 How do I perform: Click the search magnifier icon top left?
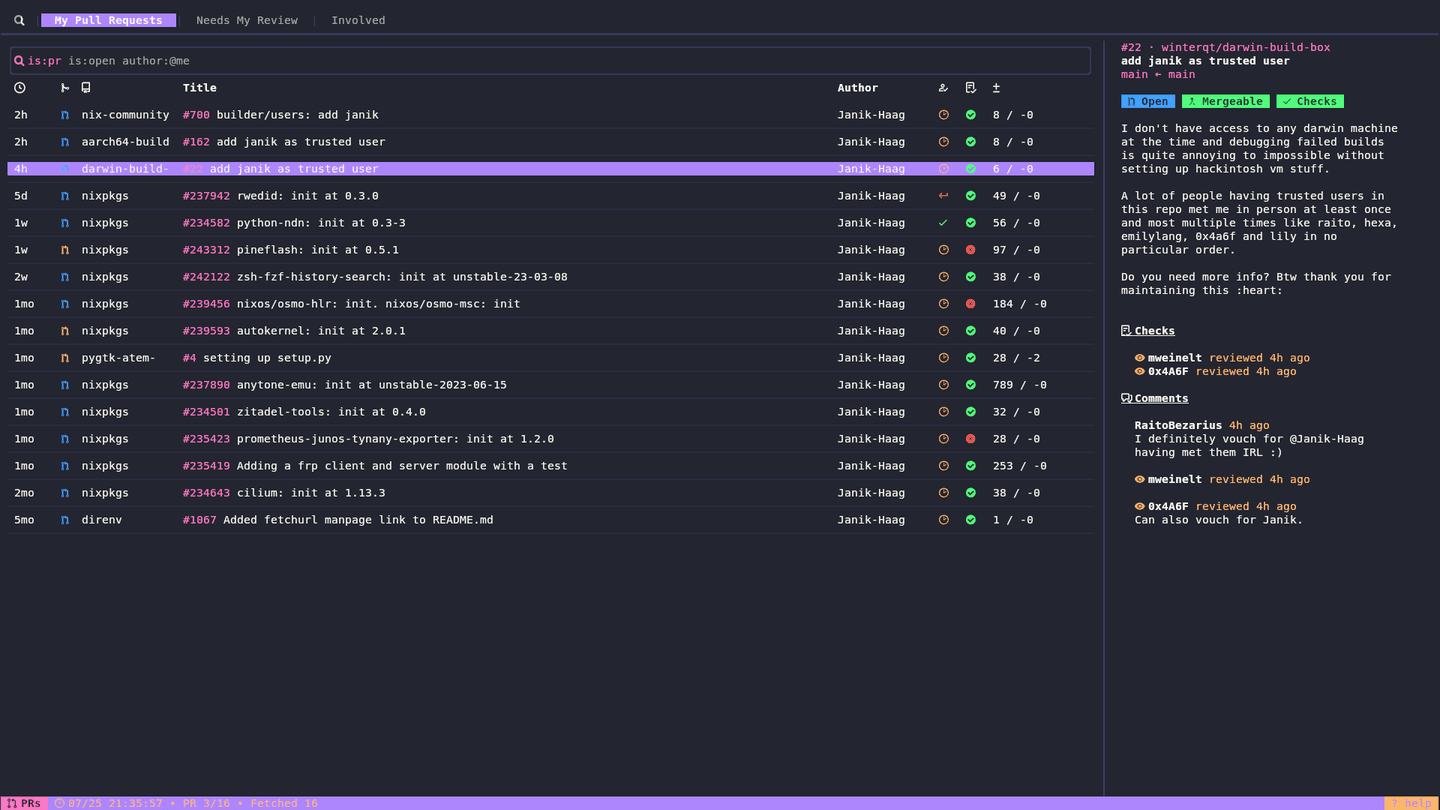[x=18, y=19]
